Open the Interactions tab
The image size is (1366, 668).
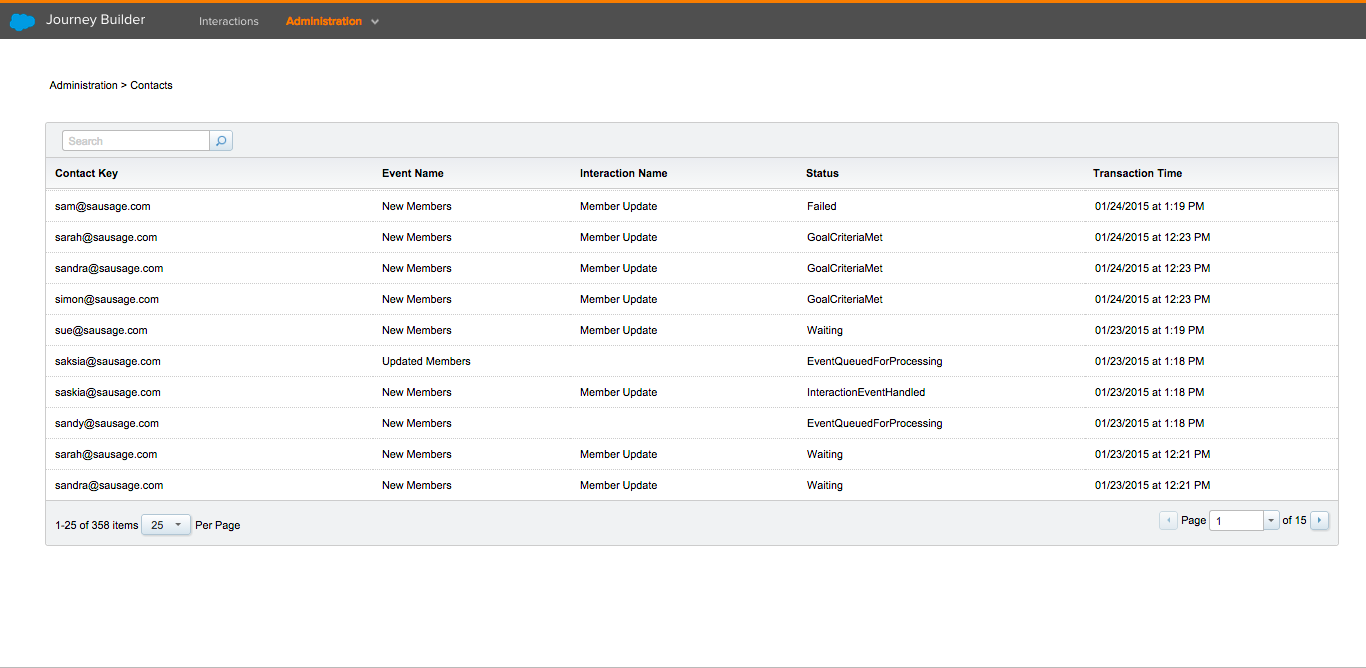(x=228, y=21)
